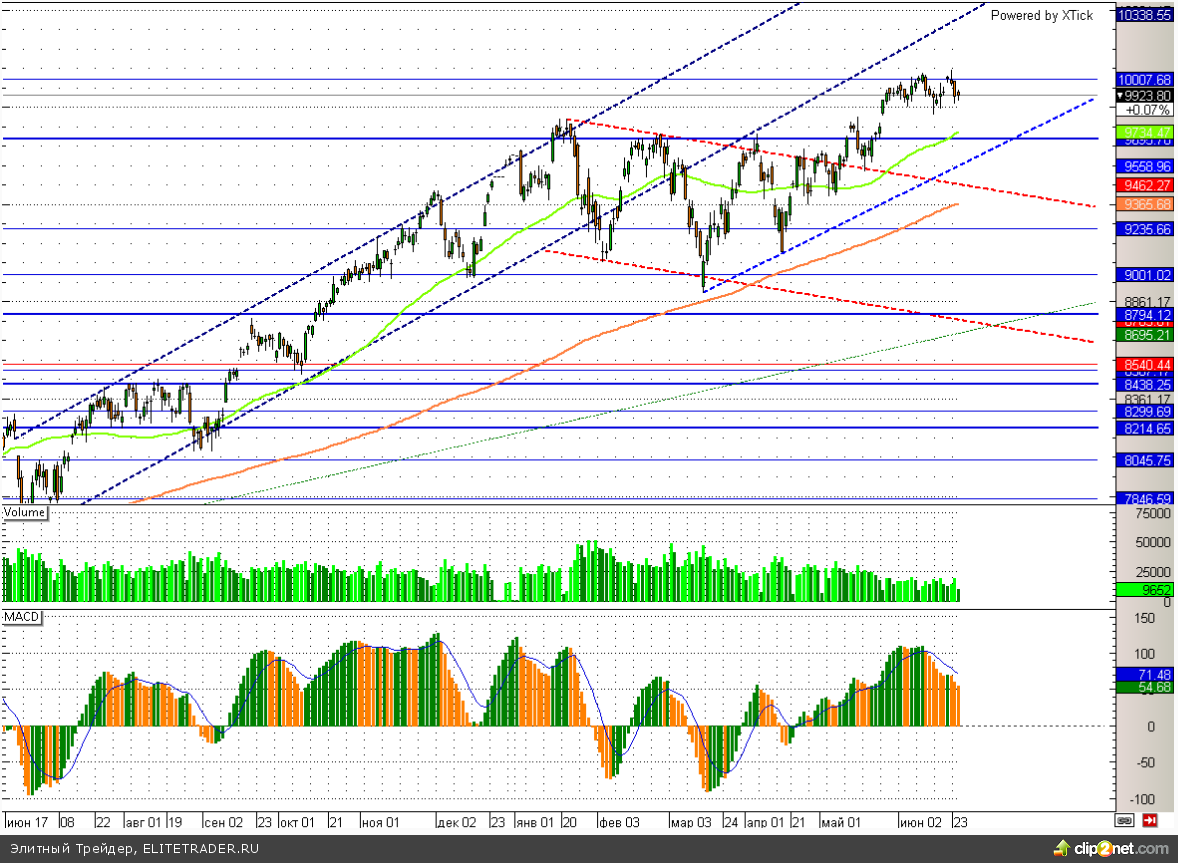Click the 'июн 02' date on time axis
Viewport: 1178px width, 863px height.
click(x=921, y=822)
